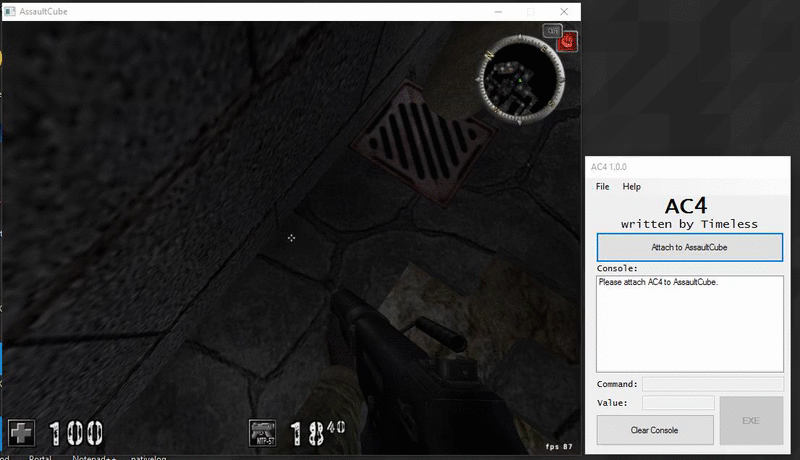Screen dimensions: 800x460
Task: Open the Help menu in AC4
Action: point(631,187)
